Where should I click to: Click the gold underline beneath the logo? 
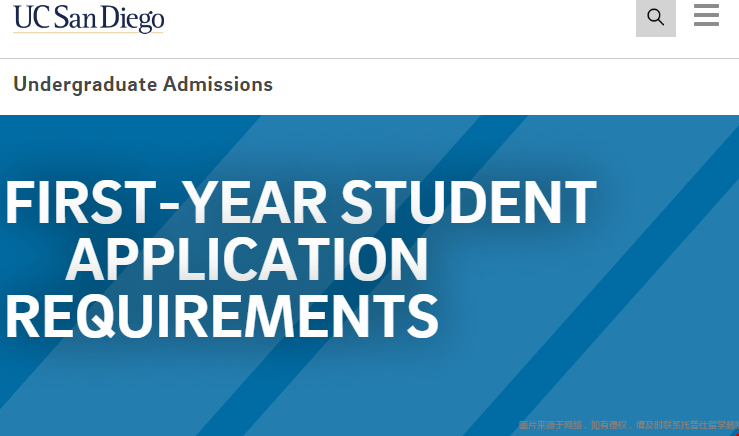(88, 33)
